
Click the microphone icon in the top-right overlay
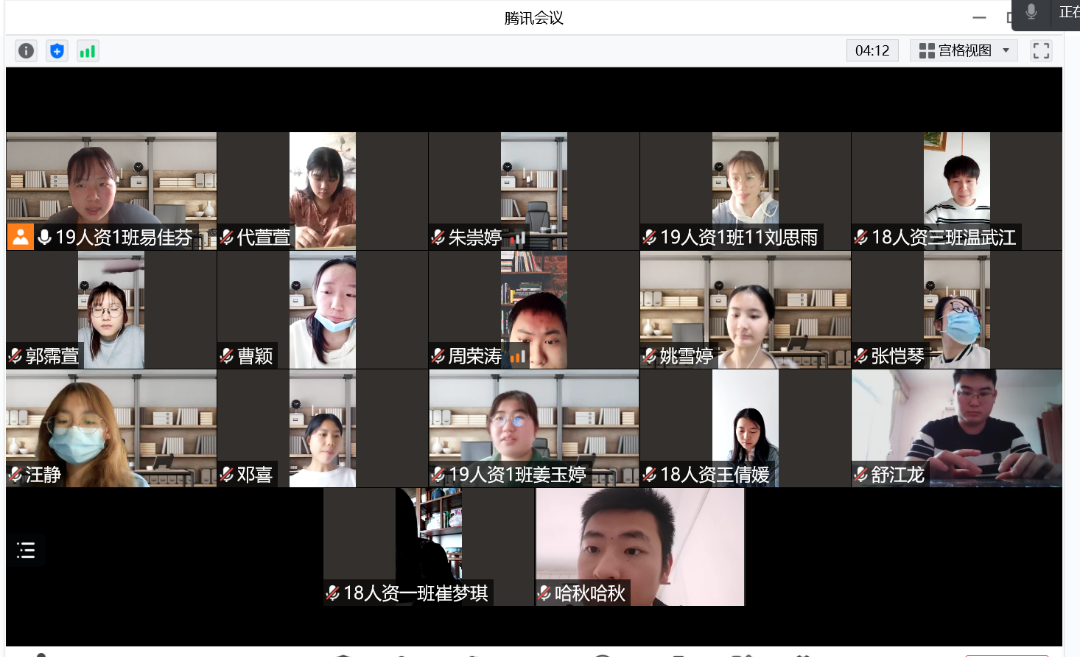pyautogui.click(x=1031, y=12)
